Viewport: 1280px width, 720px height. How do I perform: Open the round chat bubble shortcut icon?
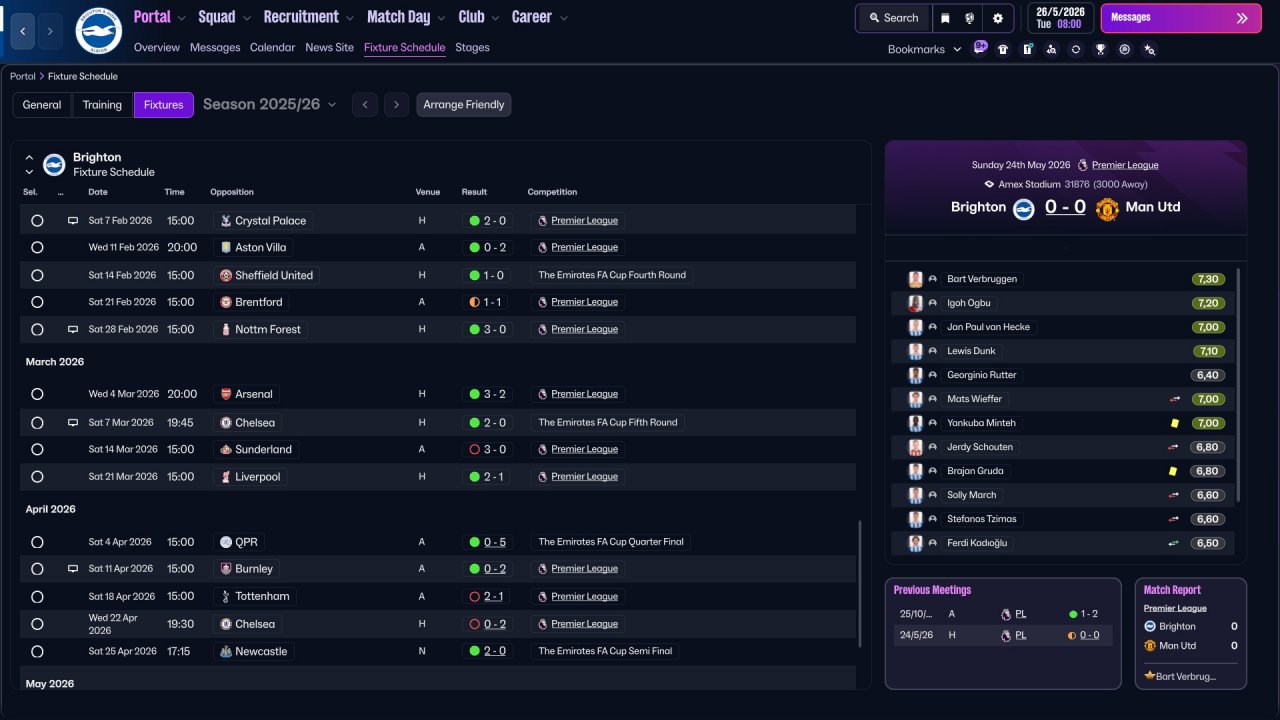pos(1125,49)
